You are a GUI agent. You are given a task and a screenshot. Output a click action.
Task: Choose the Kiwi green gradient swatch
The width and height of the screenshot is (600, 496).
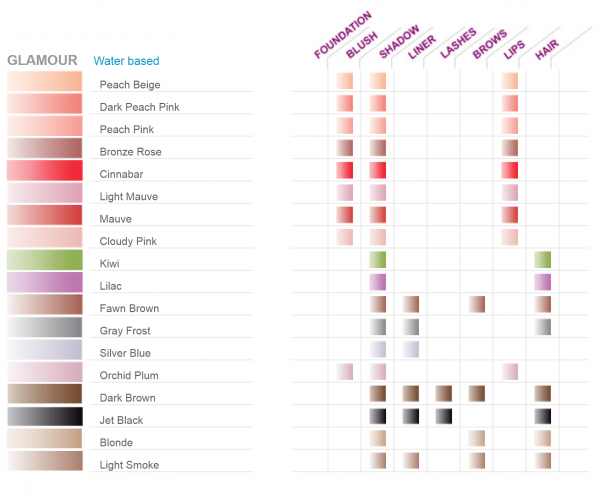point(44,260)
